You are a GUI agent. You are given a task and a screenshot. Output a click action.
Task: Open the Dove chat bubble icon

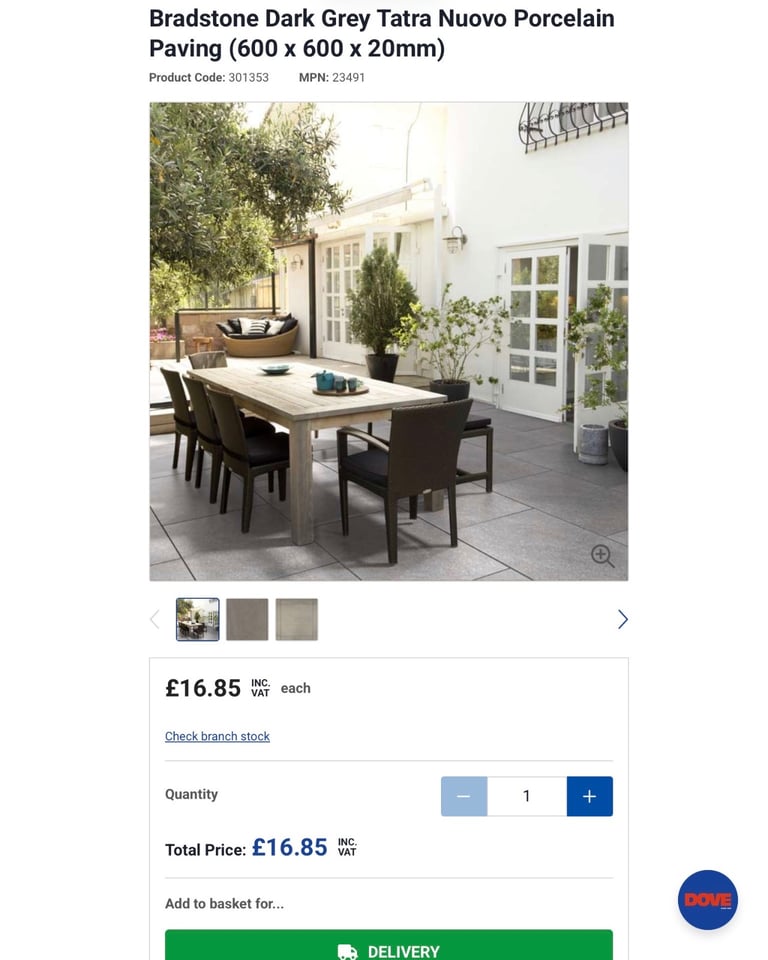(707, 899)
